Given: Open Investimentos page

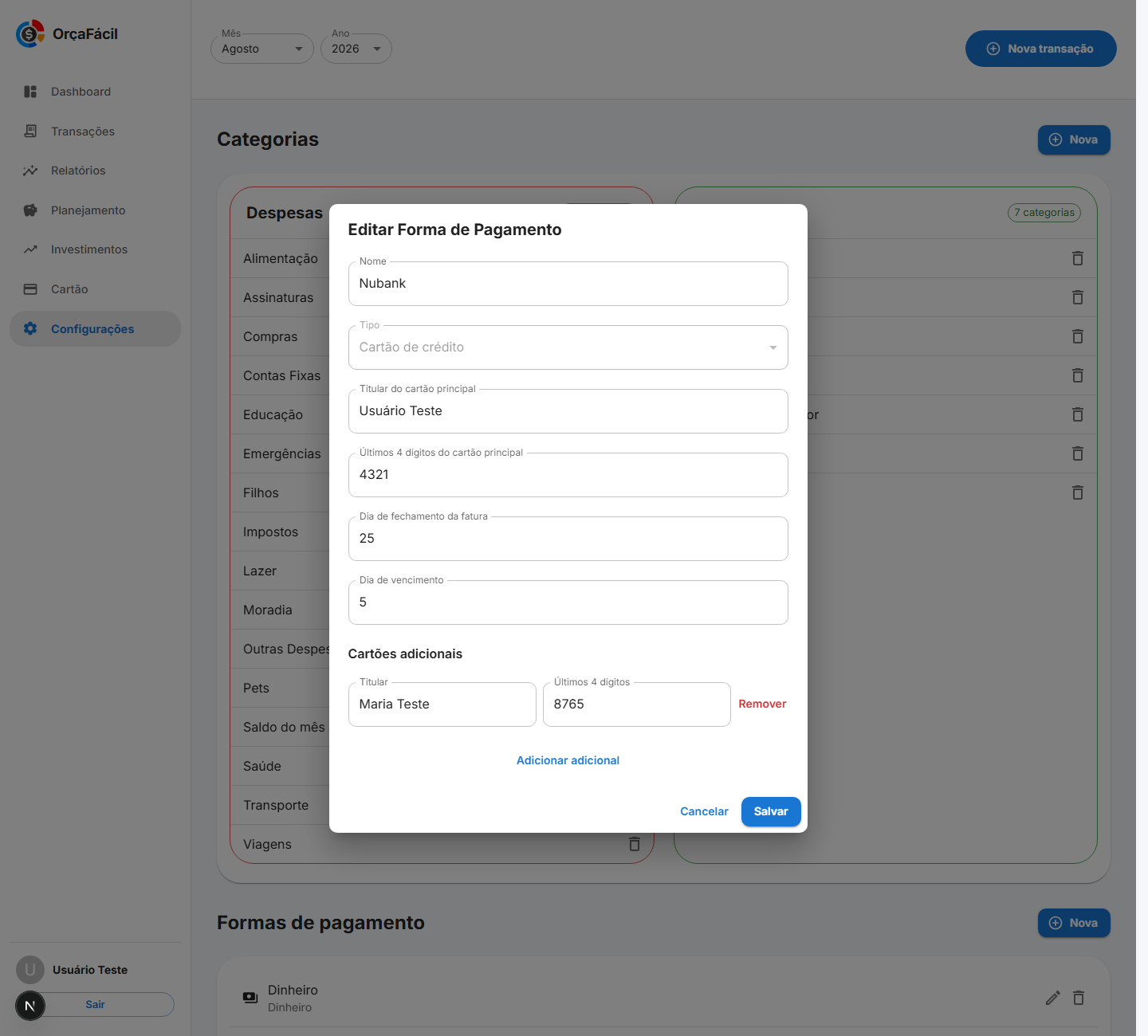Looking at the screenshot, I should [x=95, y=249].
